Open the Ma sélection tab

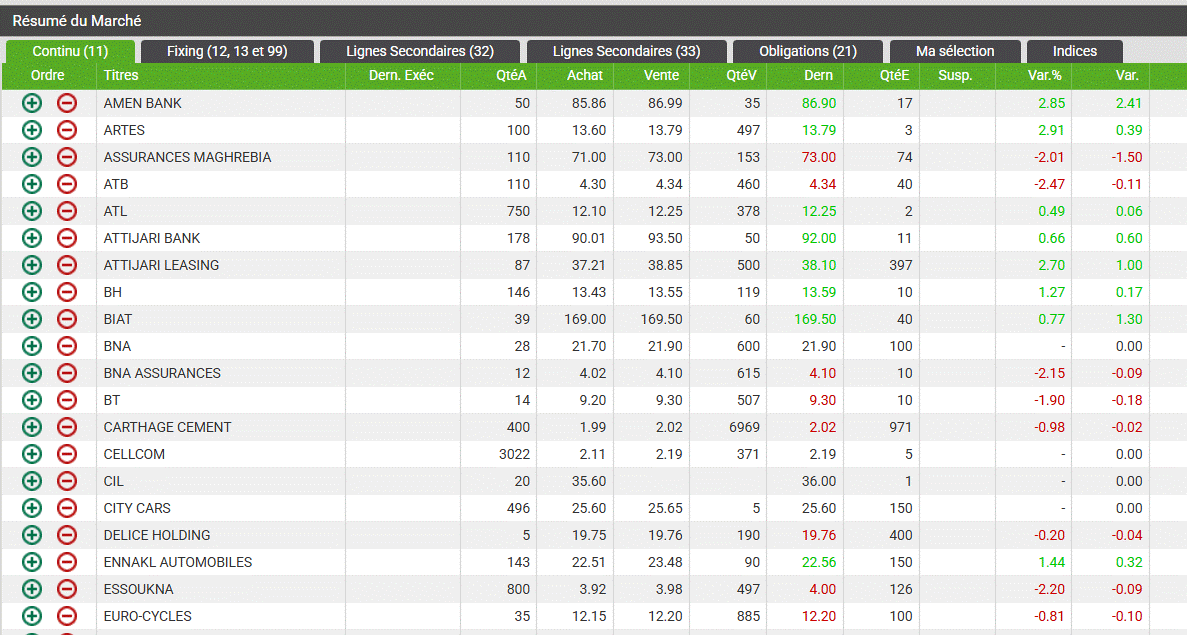[x=955, y=51]
